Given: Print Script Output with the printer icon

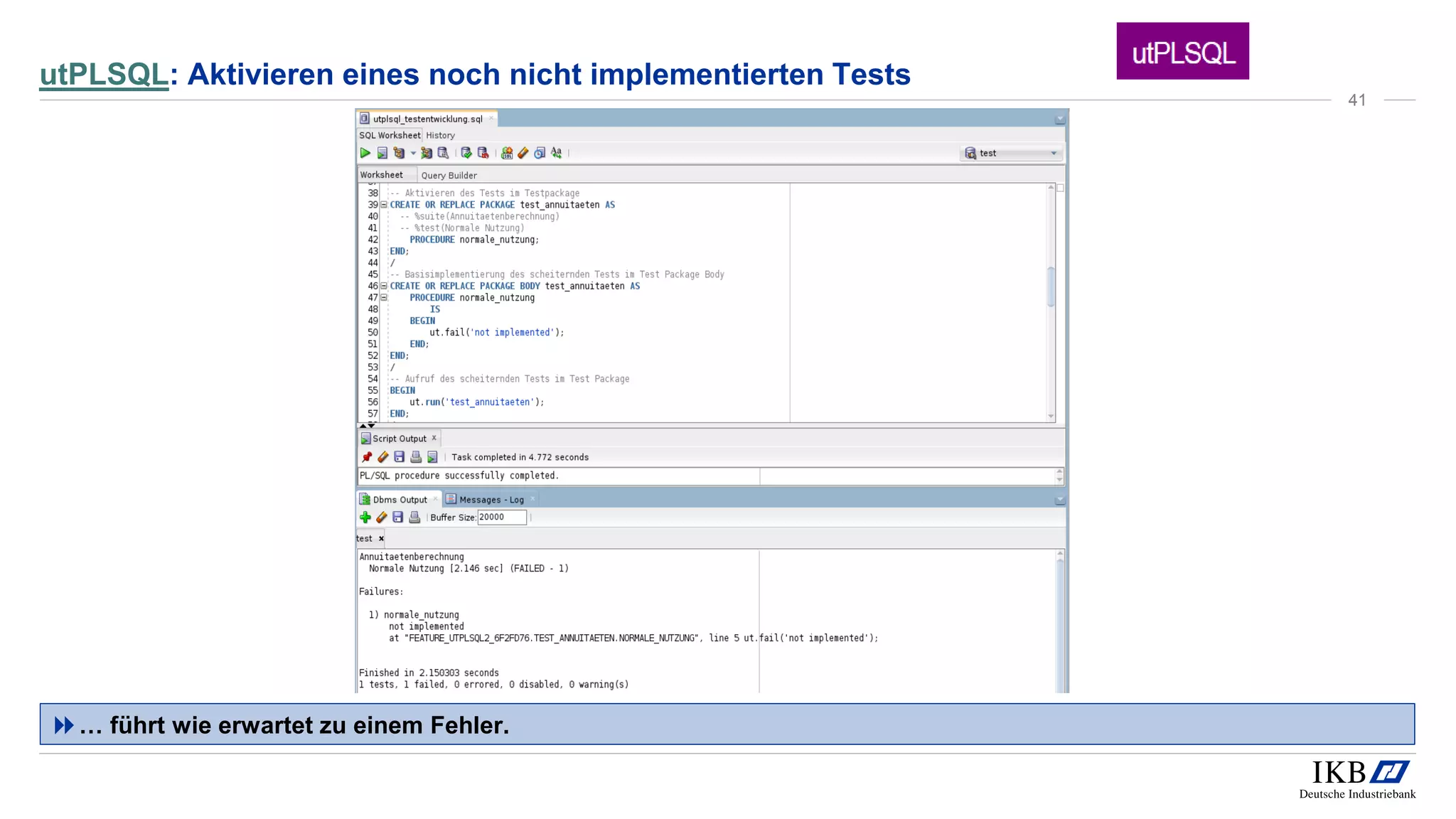Looking at the screenshot, I should pos(416,457).
